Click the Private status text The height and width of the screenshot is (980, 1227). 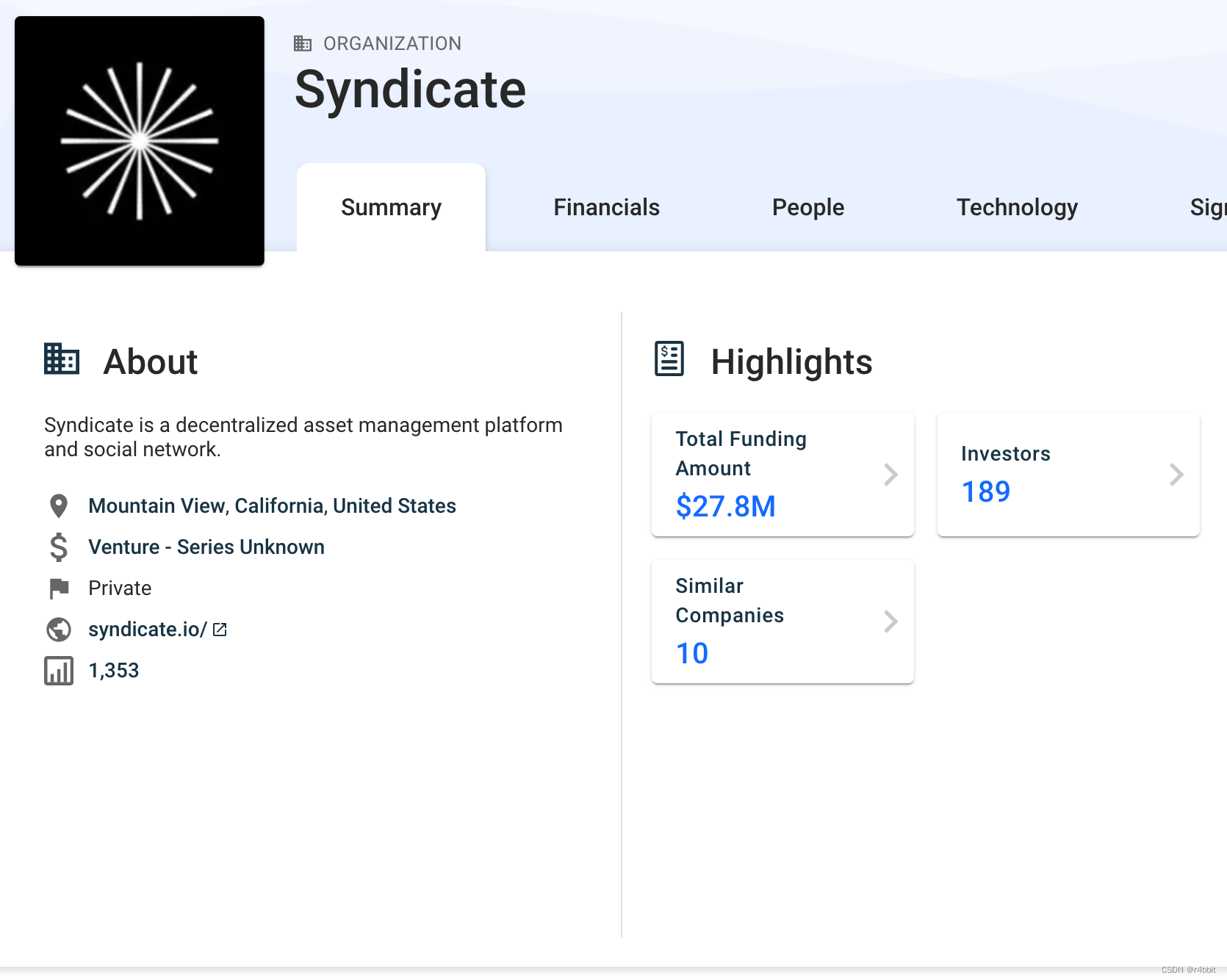120,588
